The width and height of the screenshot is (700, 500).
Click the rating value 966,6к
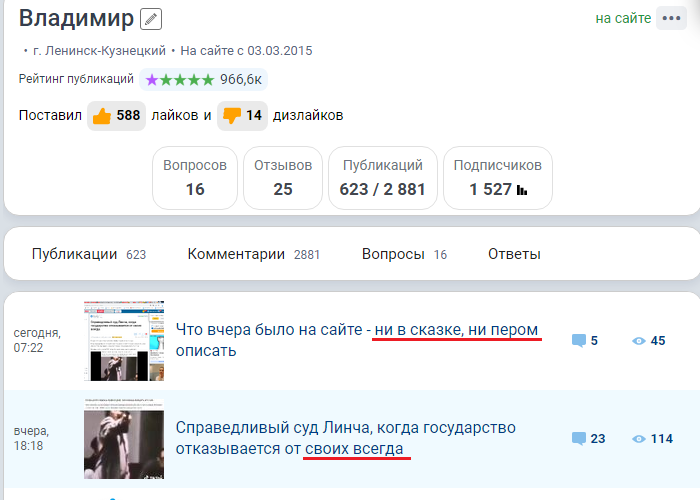241,79
